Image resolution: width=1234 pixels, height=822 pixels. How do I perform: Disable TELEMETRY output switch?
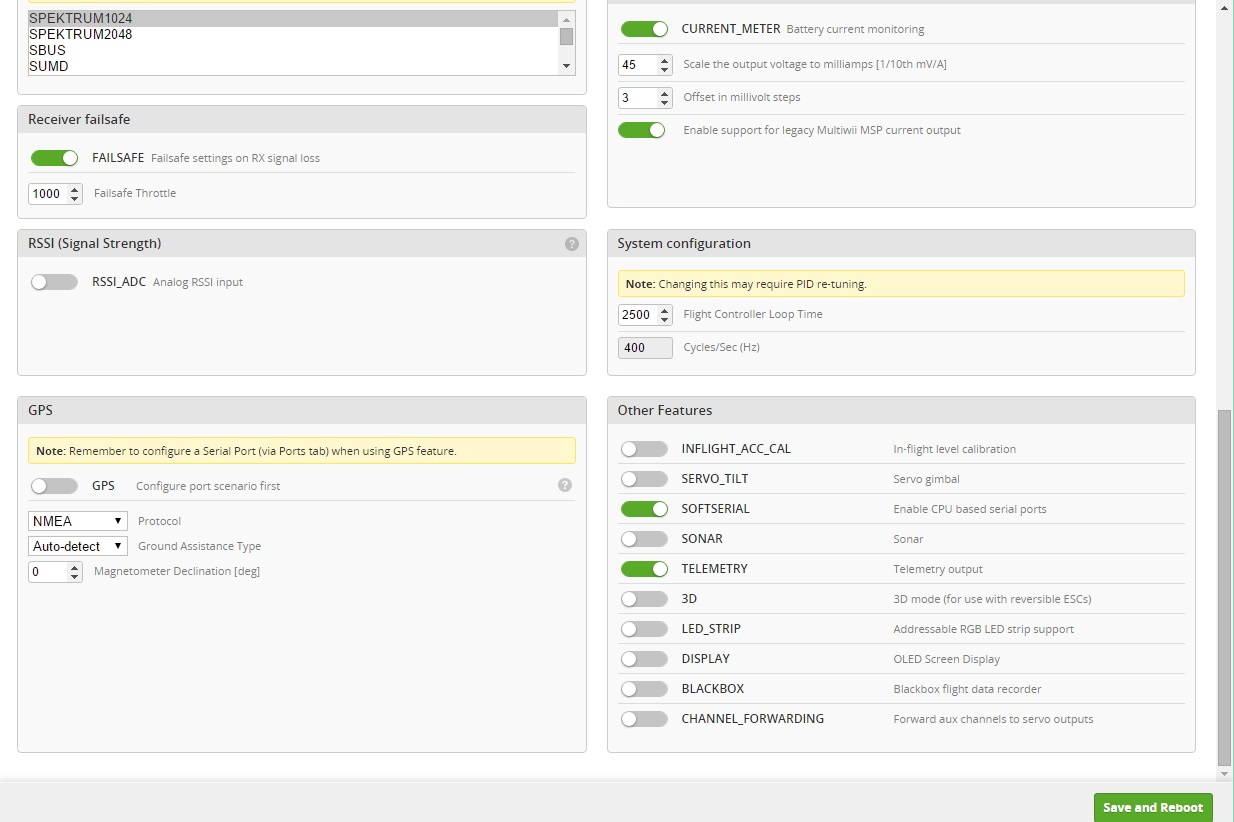pos(644,569)
